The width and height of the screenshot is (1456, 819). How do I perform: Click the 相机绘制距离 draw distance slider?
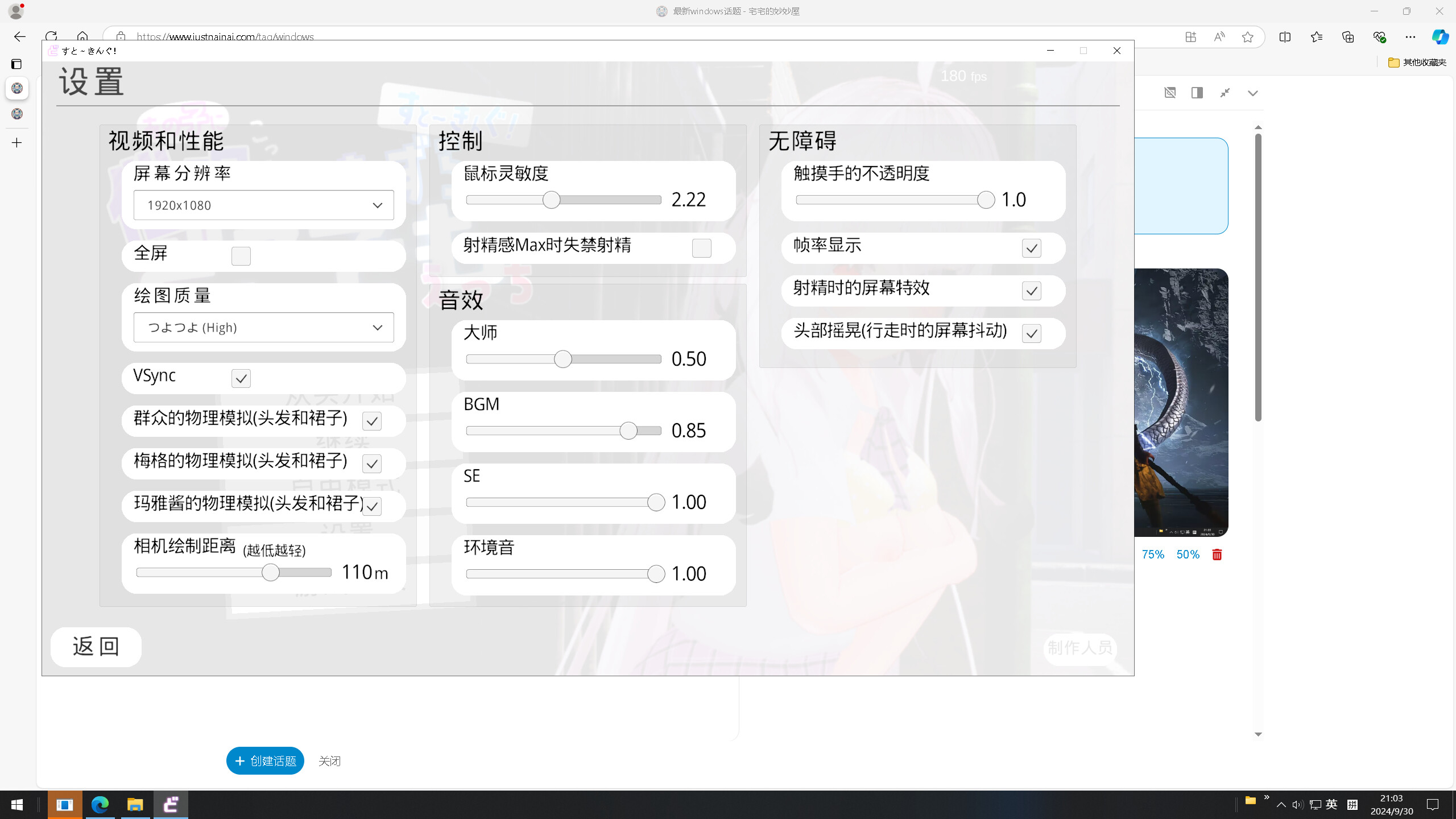[x=234, y=573]
